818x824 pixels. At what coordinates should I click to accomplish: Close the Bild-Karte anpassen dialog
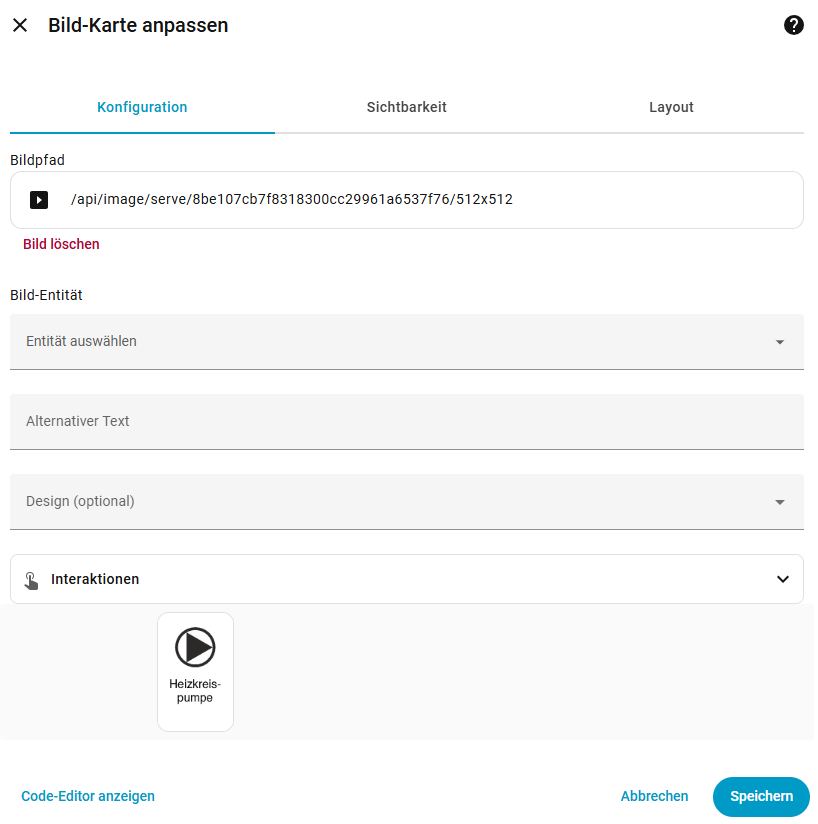point(20,26)
